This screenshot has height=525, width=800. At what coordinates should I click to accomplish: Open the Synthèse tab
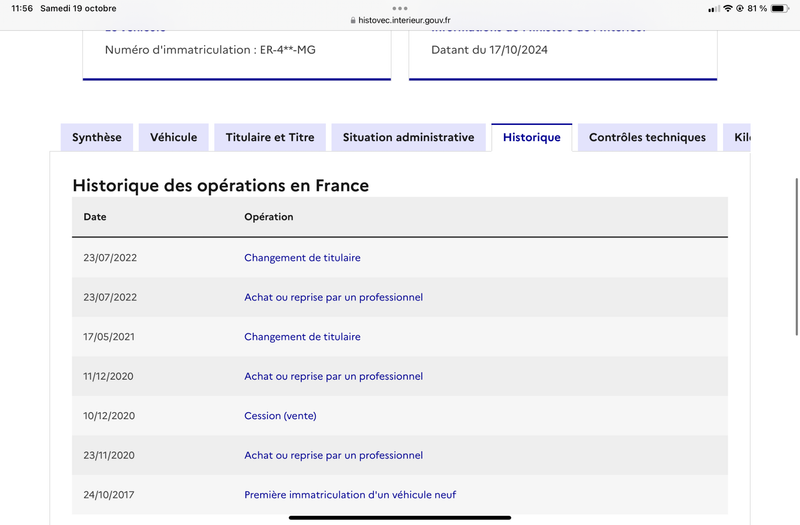(97, 137)
